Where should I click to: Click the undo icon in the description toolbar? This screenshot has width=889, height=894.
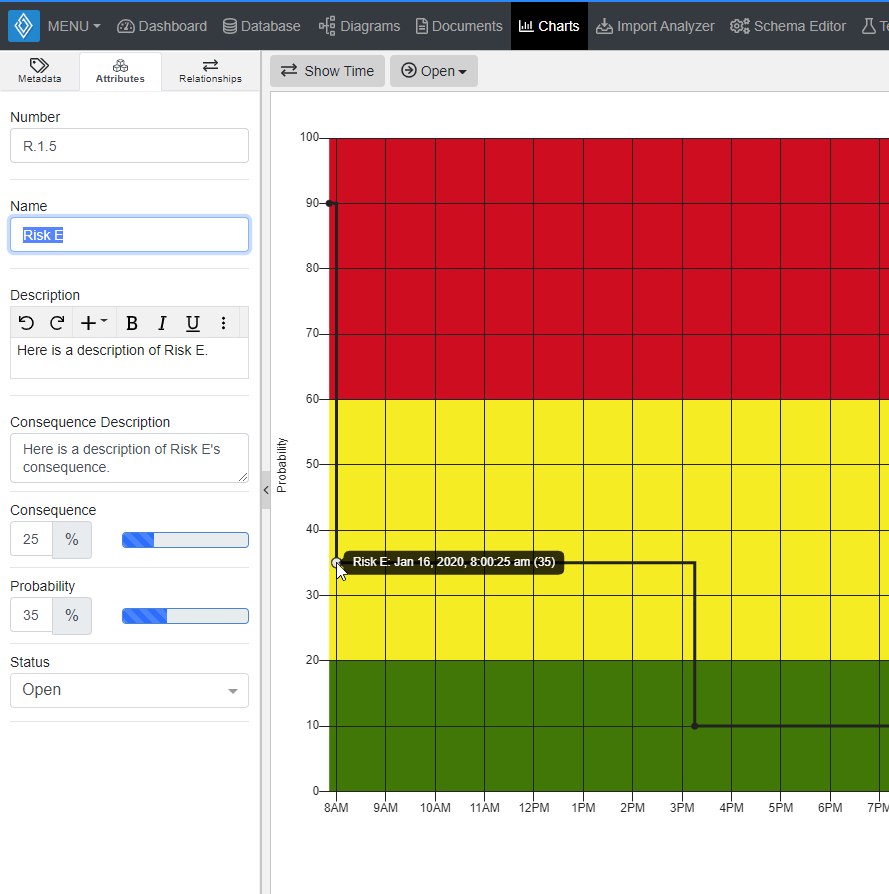(x=26, y=323)
